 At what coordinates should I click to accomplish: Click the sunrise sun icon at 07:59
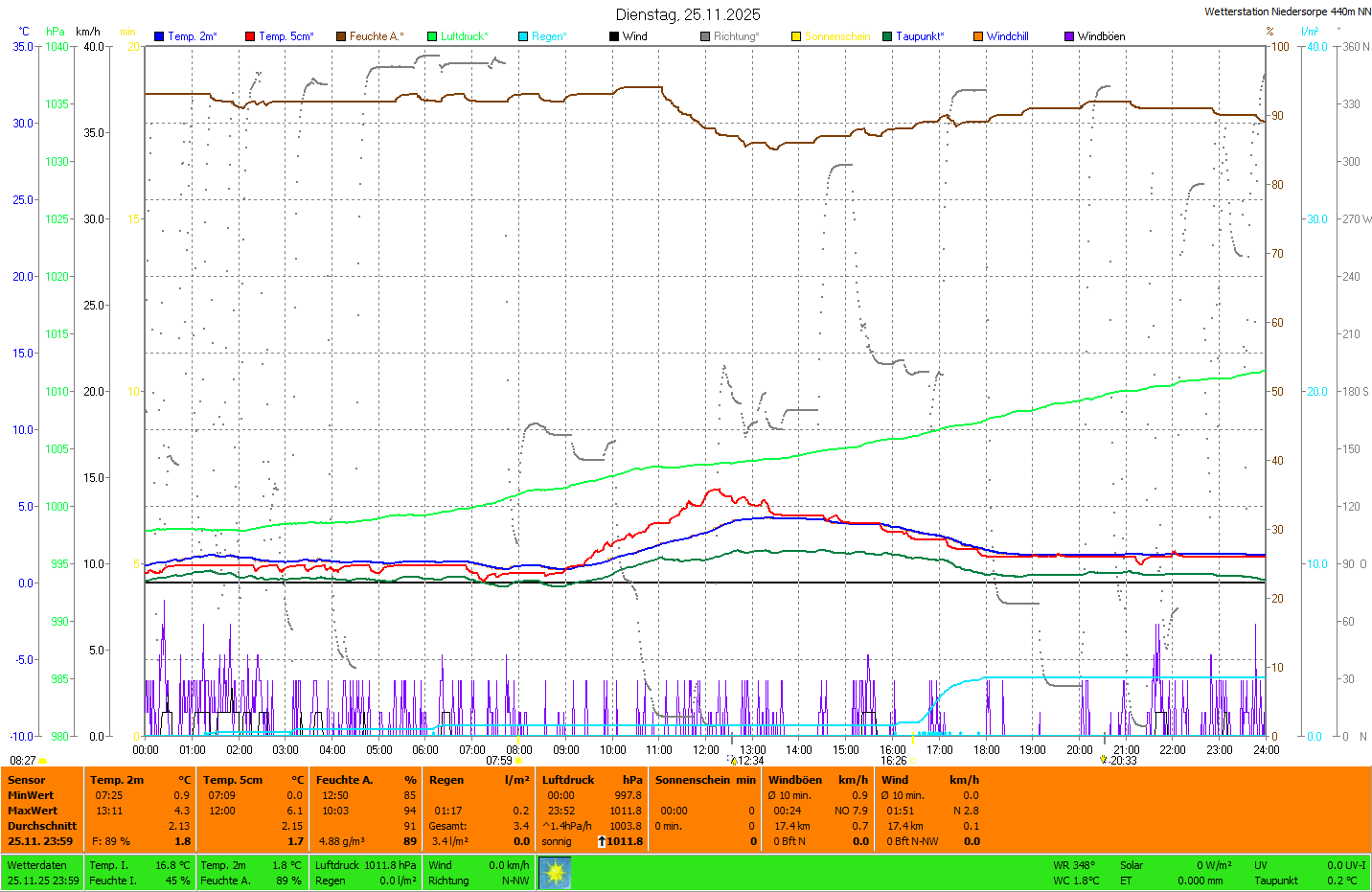[x=518, y=761]
